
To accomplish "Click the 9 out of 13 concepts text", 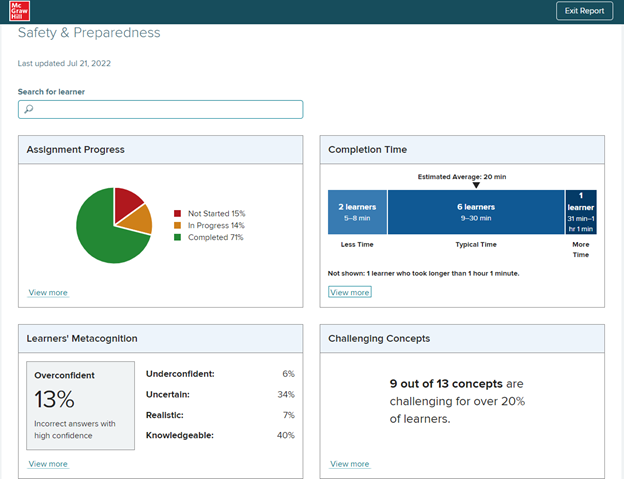I will tap(446, 384).
